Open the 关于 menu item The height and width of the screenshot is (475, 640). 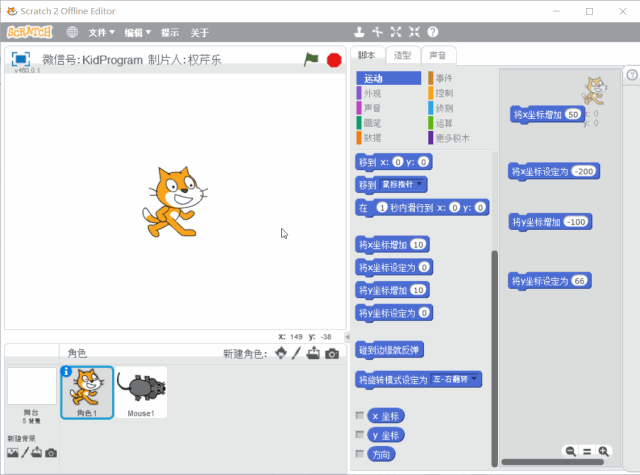(x=200, y=33)
